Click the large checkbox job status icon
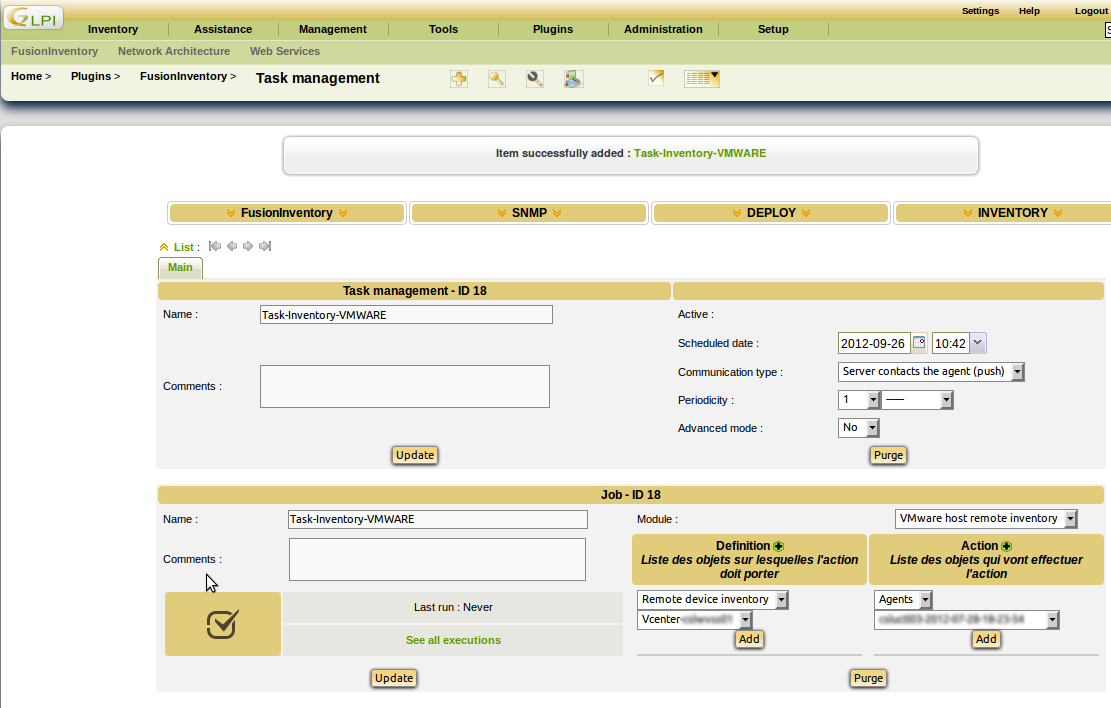The image size is (1111, 708). (222, 624)
